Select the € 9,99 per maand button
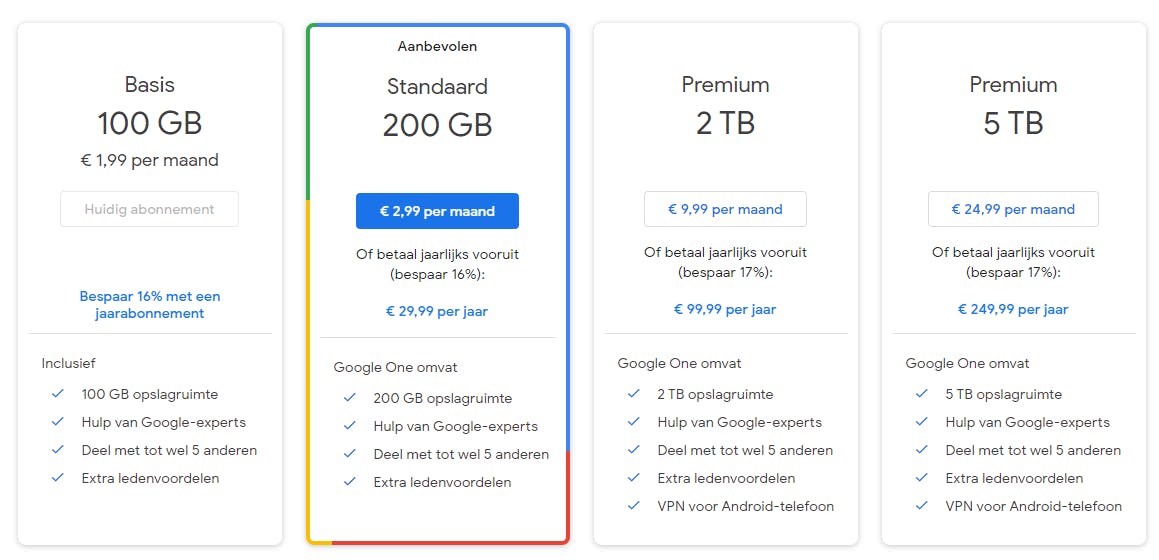The height and width of the screenshot is (560, 1159). (x=725, y=209)
